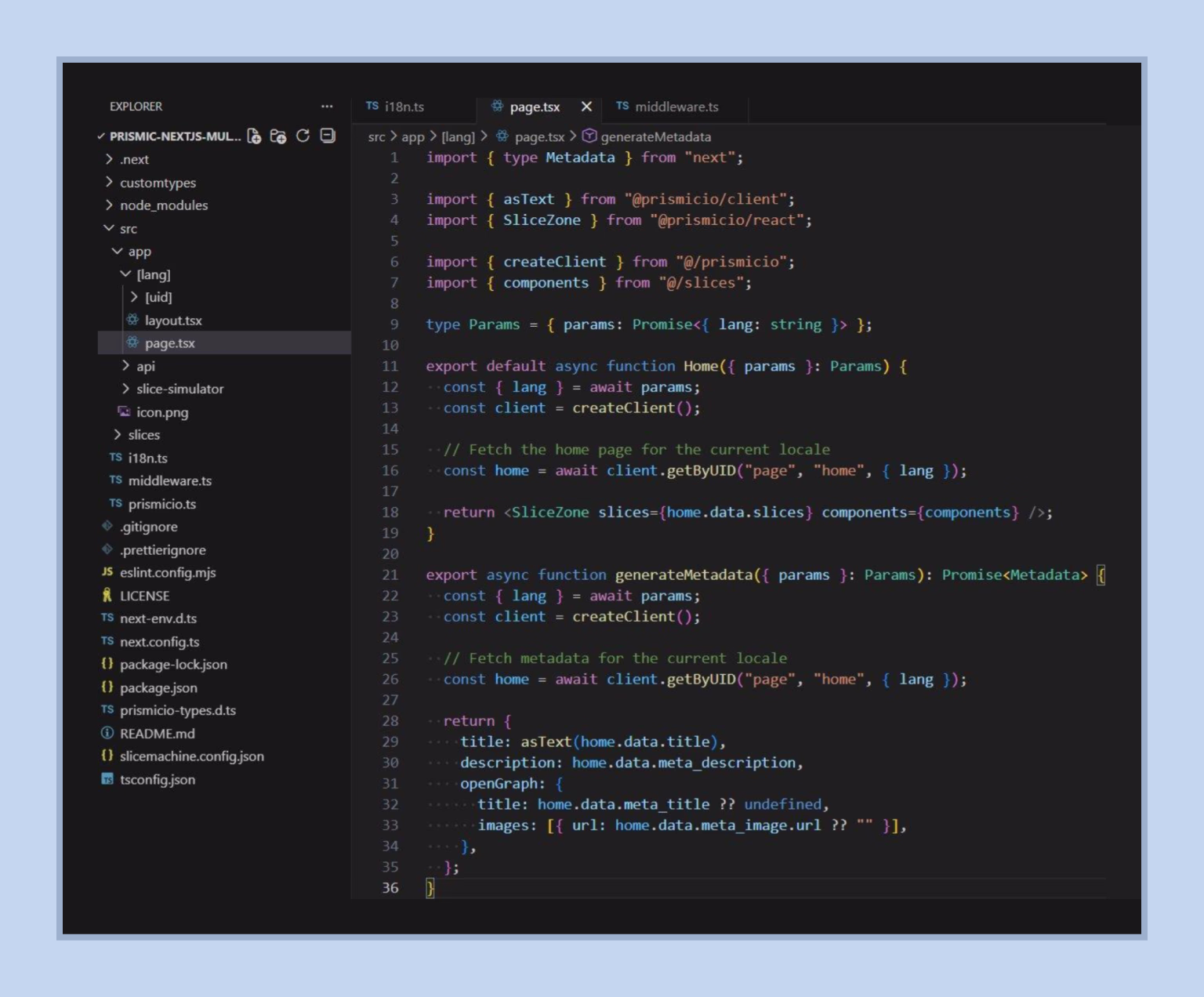Click the generateMetadata breadcrumb symbol

(x=655, y=137)
